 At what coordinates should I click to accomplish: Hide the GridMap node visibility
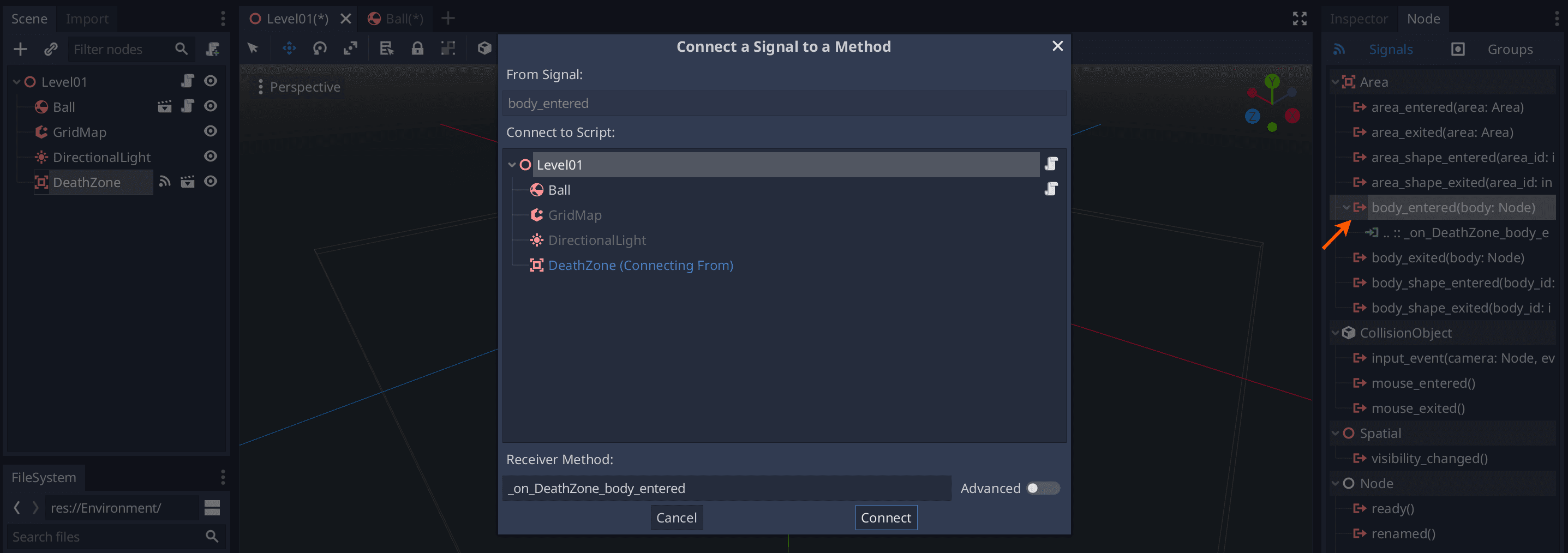211,131
